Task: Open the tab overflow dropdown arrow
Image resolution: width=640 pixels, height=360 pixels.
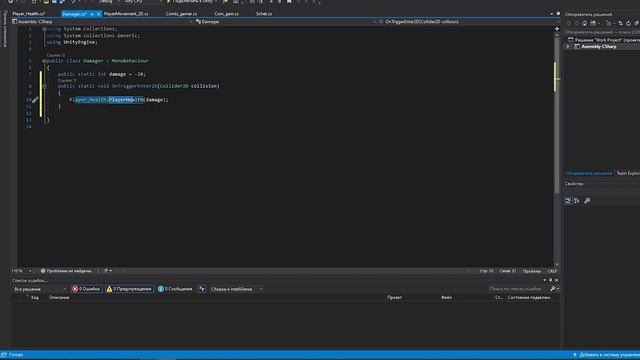Action: pos(551,14)
